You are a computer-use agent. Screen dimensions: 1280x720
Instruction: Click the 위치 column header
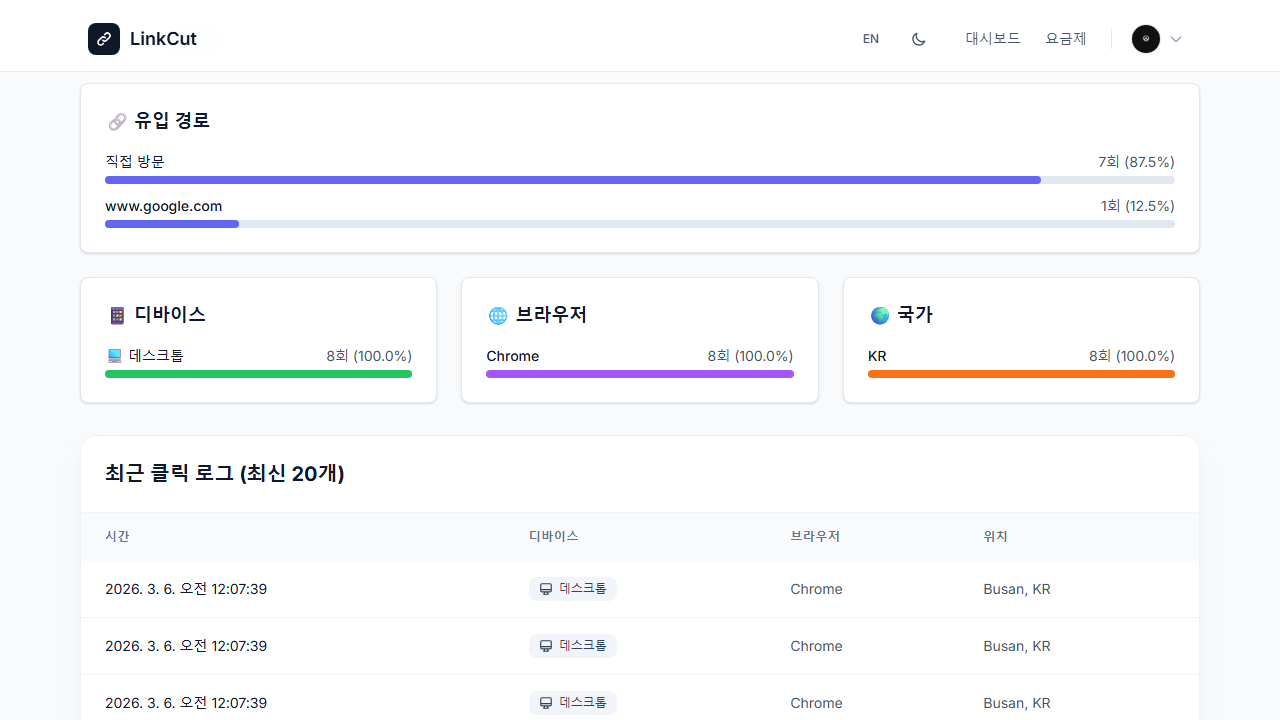click(995, 536)
